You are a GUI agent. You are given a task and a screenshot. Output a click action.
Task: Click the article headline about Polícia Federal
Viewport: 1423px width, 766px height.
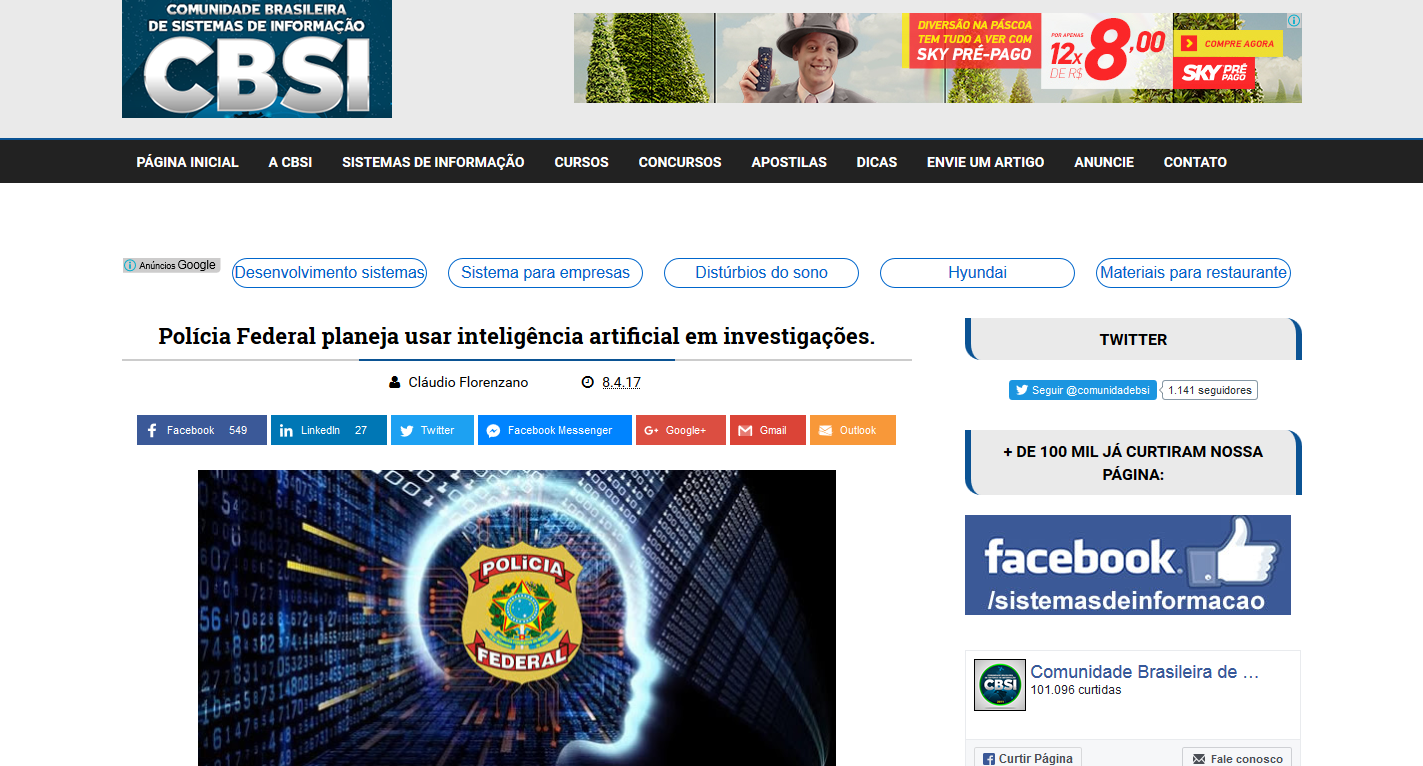(517, 336)
